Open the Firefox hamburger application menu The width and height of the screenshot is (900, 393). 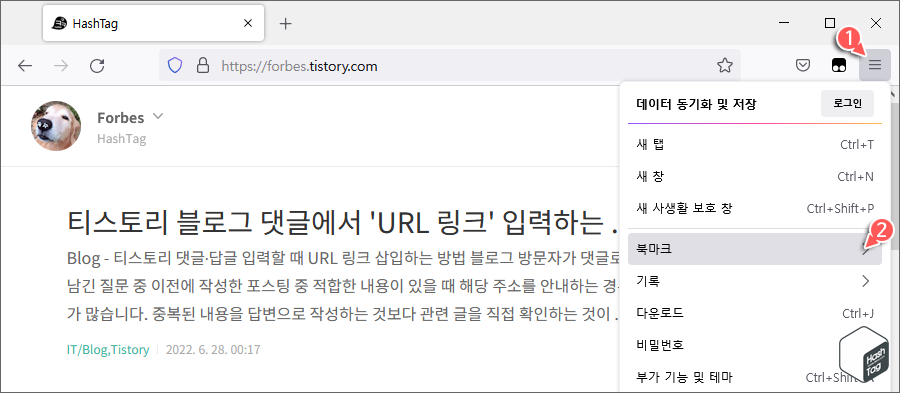pos(875,65)
